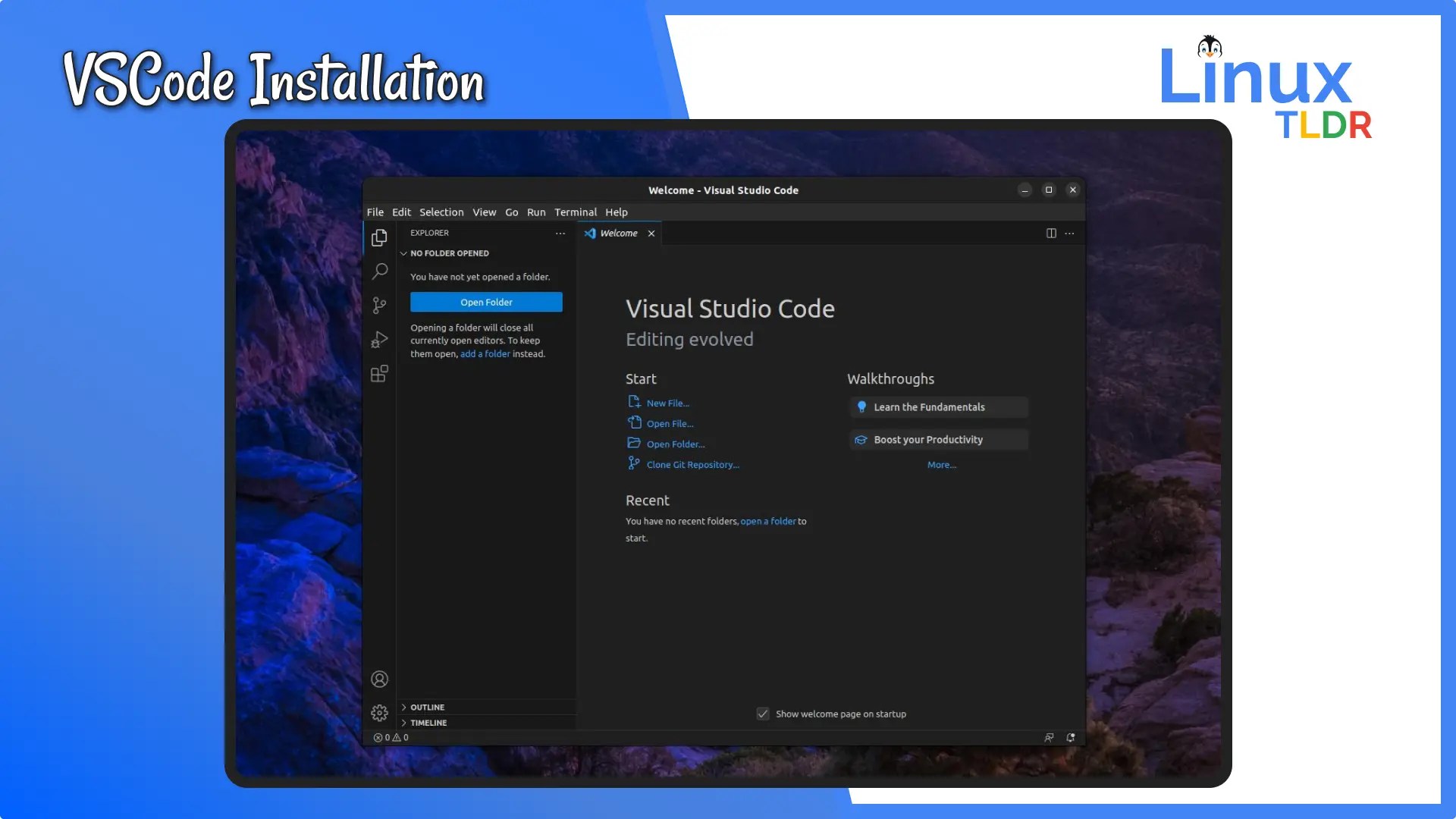This screenshot has width=1456, height=819.
Task: Split the editor using the split icon
Action: 1050,233
